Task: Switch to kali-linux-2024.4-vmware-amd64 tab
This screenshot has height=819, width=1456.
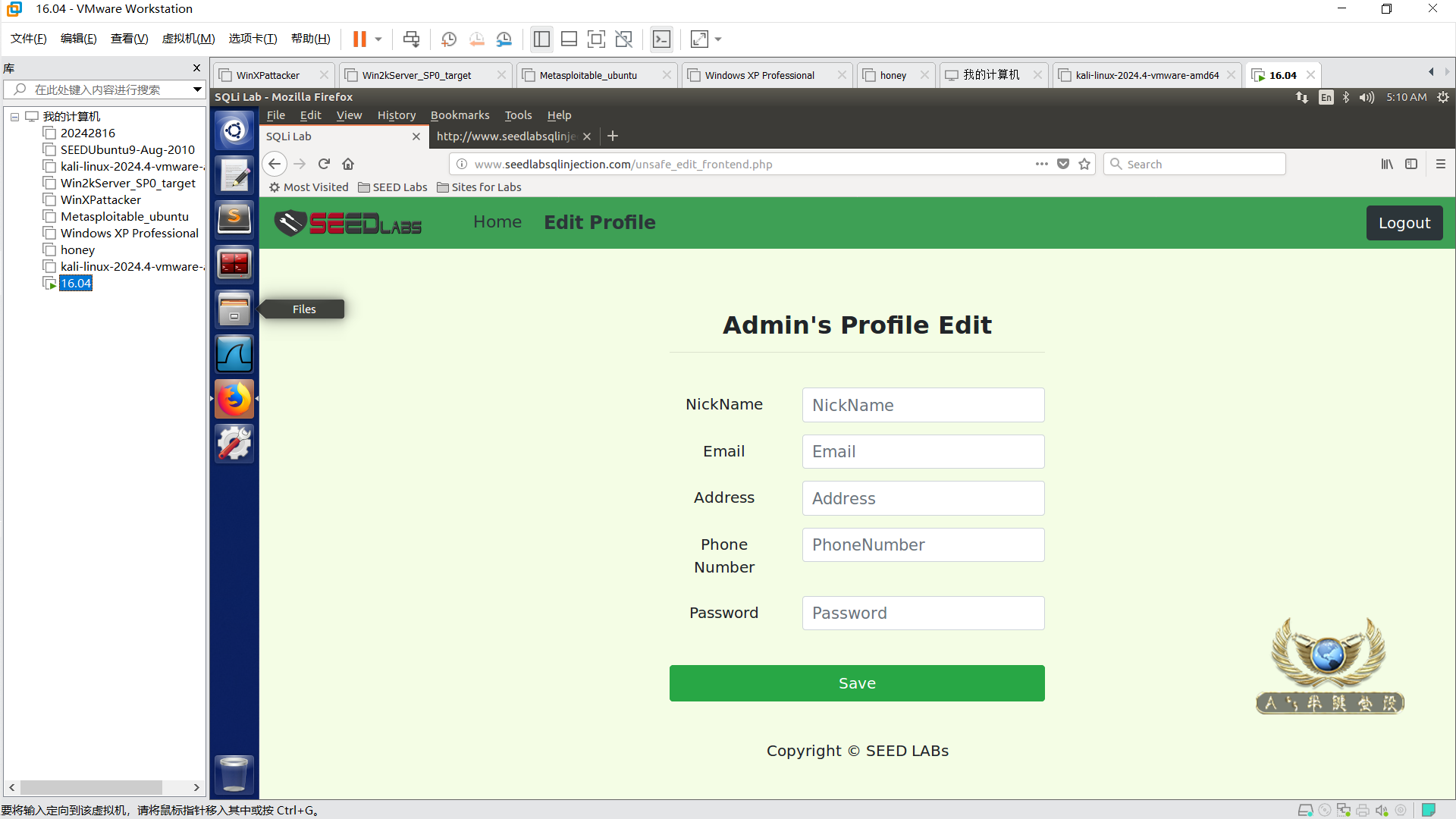Action: click(x=1146, y=75)
